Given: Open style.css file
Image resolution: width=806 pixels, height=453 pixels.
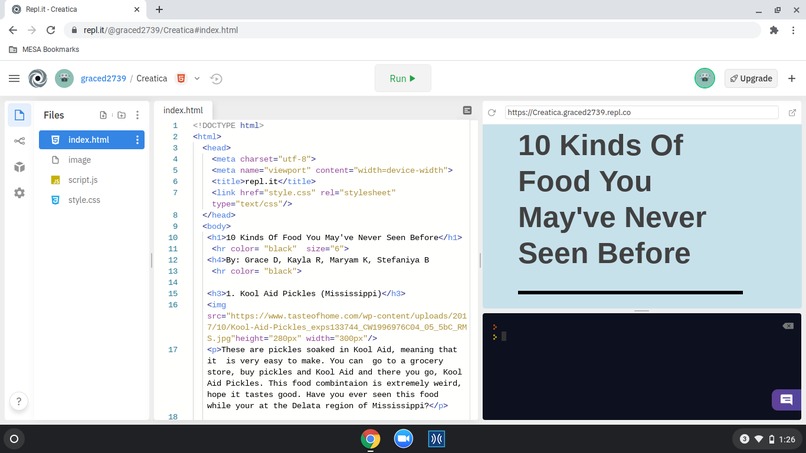Looking at the screenshot, I should click(84, 200).
